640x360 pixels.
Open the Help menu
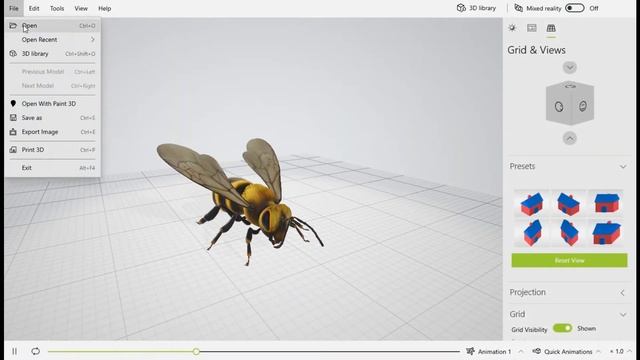[x=104, y=8]
